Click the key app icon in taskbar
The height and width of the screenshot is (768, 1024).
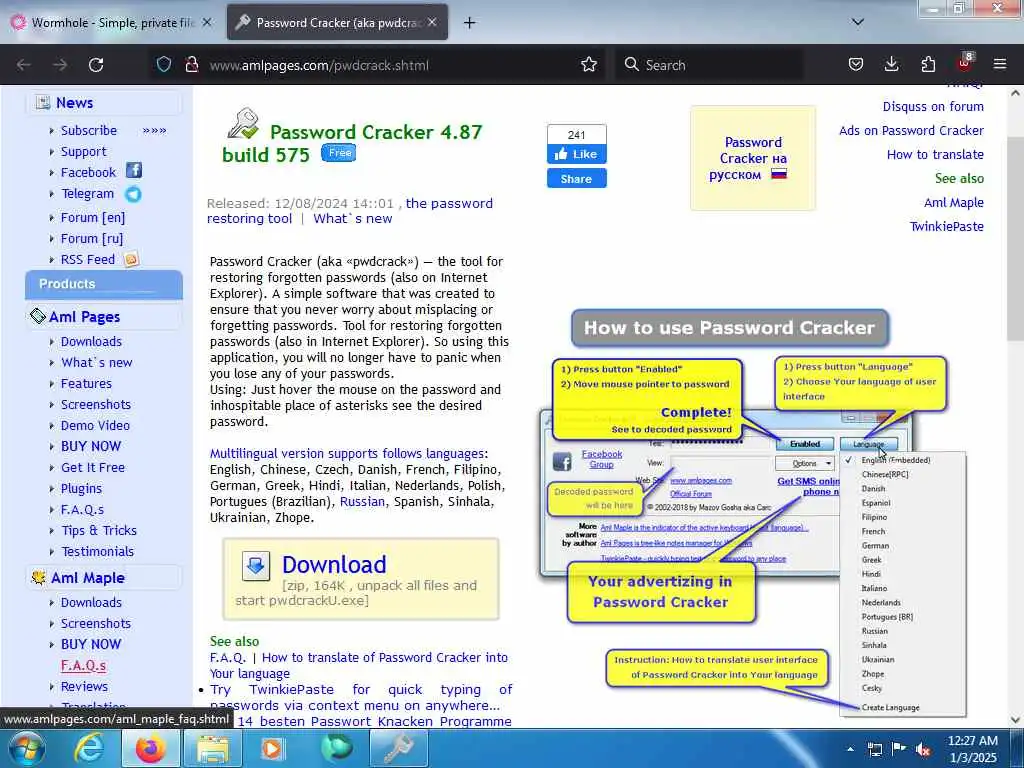click(x=399, y=748)
